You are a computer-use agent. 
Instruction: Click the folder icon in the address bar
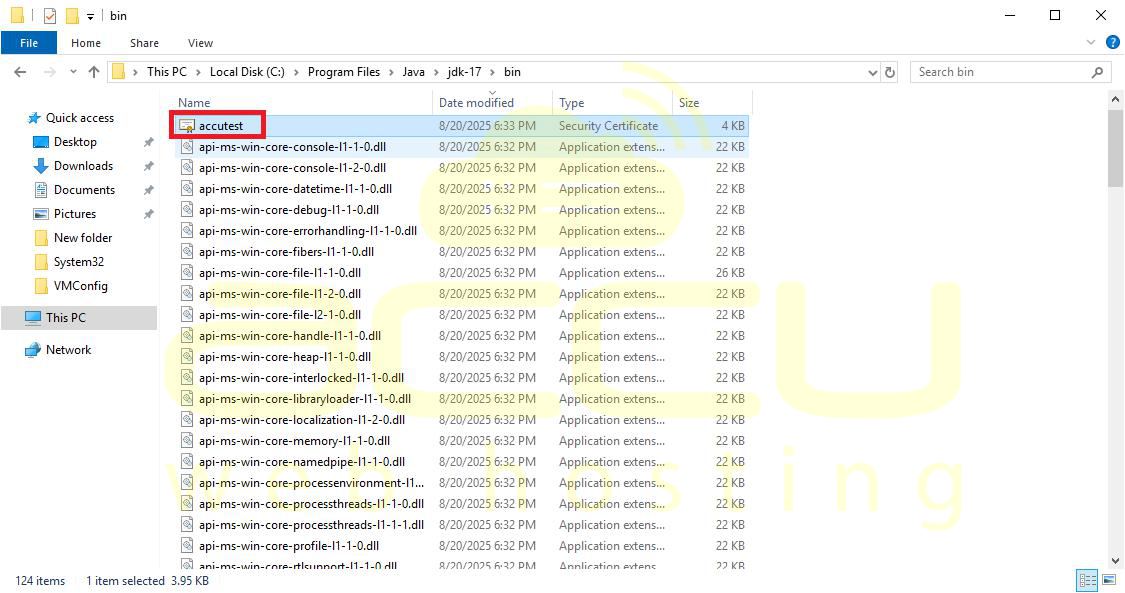119,72
